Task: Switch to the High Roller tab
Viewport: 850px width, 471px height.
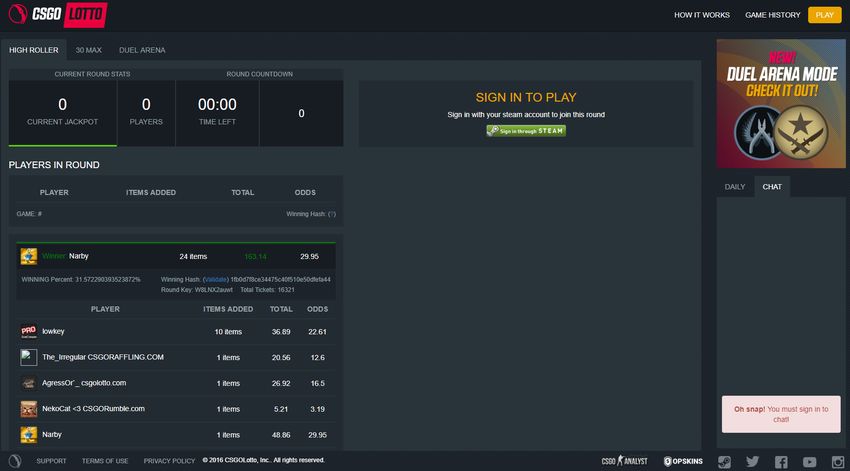Action: pyautogui.click(x=34, y=50)
